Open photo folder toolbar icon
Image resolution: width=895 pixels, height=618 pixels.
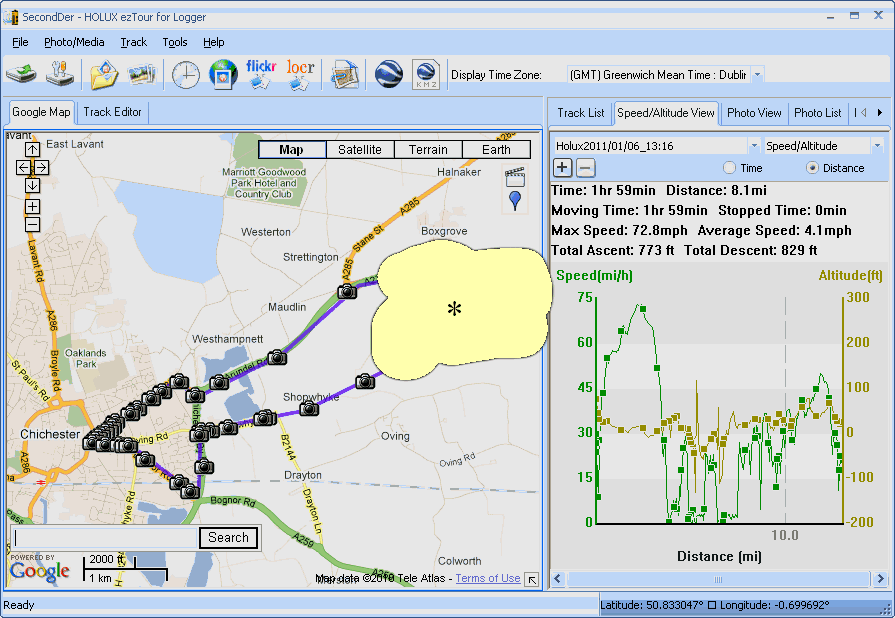103,74
